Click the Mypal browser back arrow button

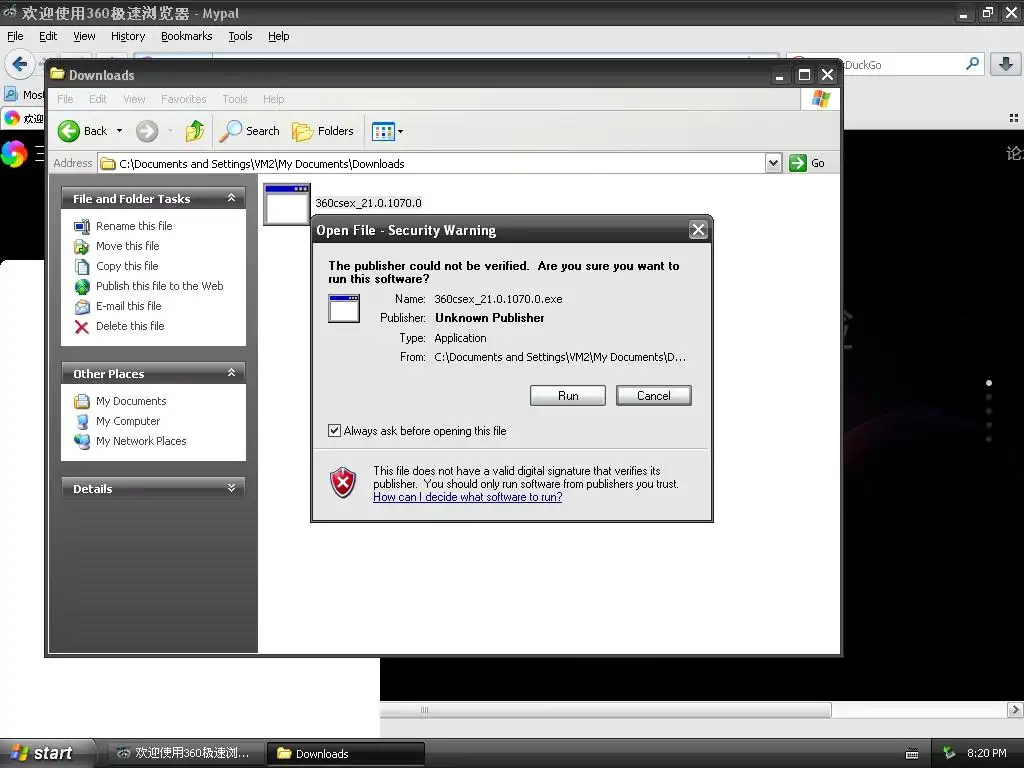tap(20, 64)
